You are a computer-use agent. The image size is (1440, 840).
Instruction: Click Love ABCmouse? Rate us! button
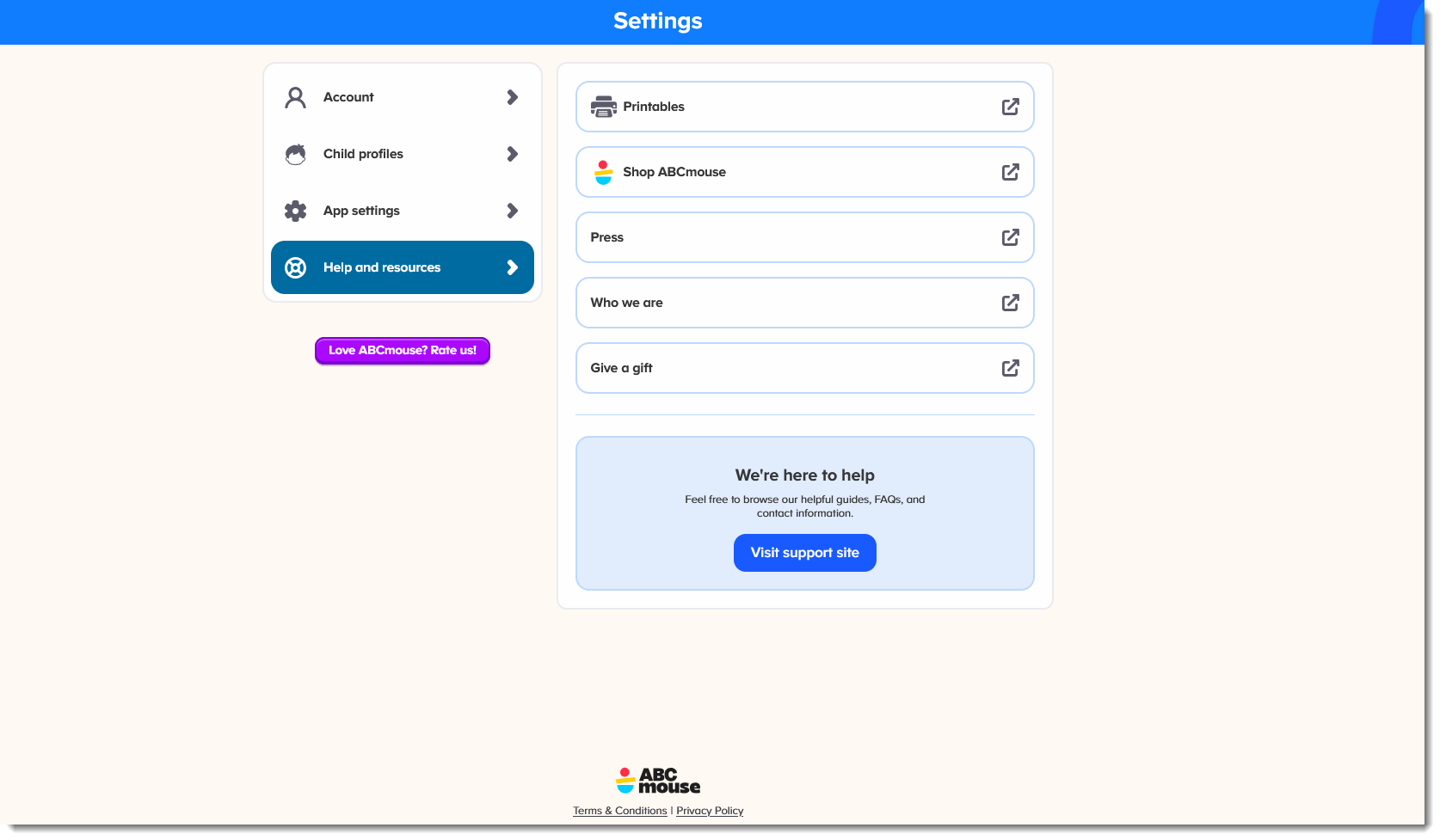(x=403, y=351)
